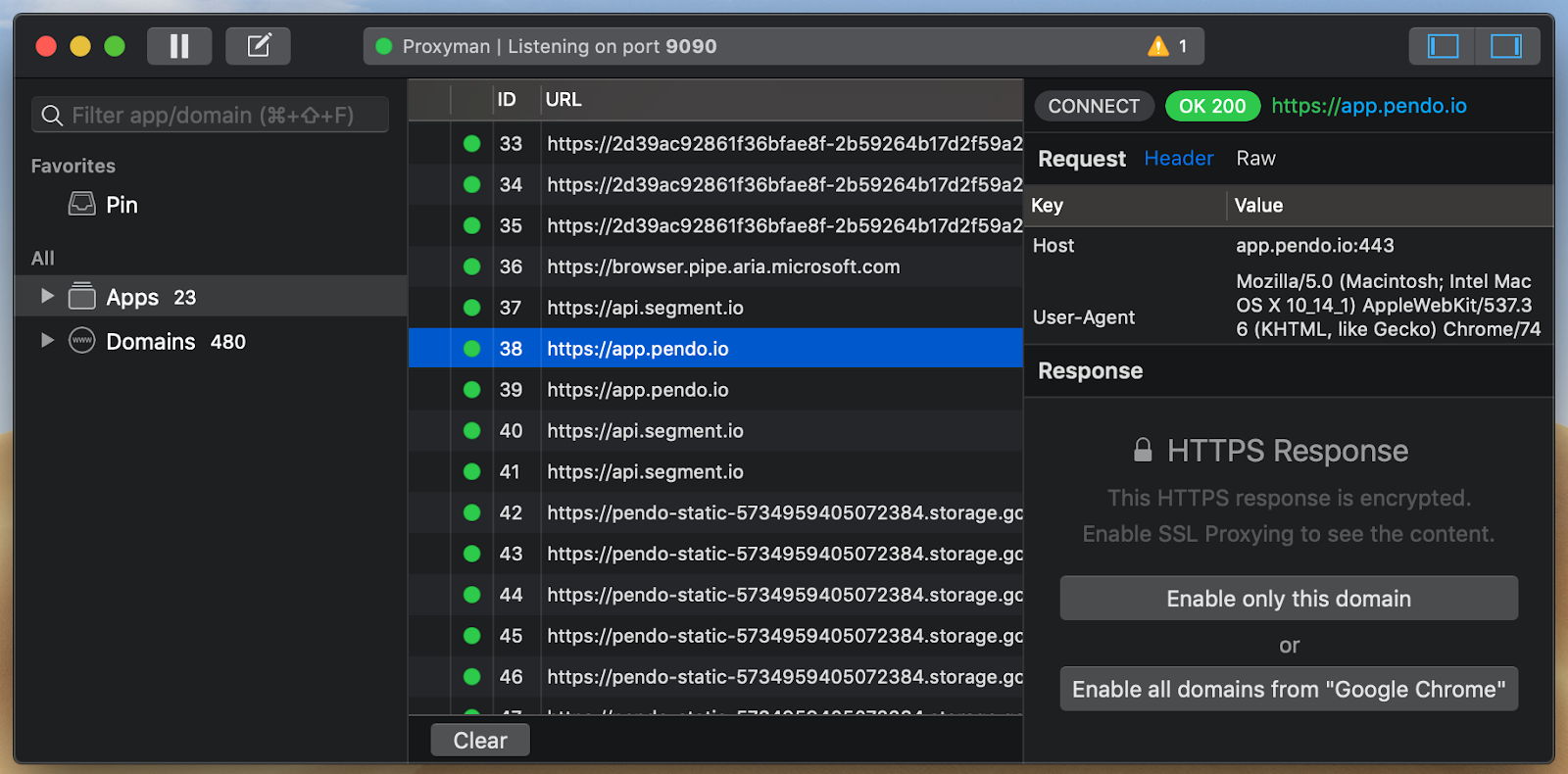Click the Apps folder icon

[82, 296]
